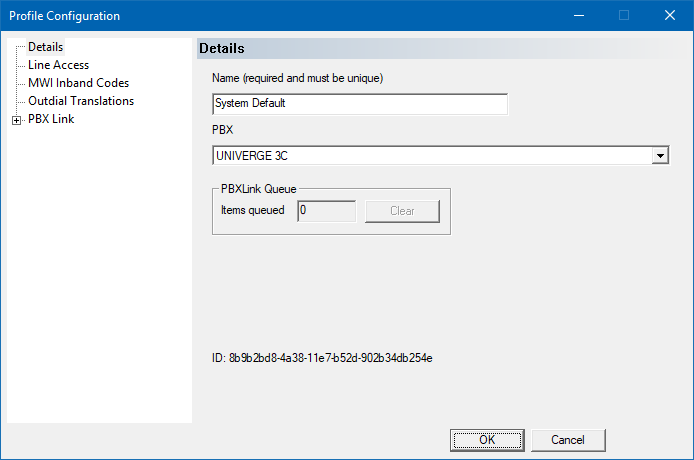This screenshot has height=460, width=694.
Task: Open Outdial Translations page
Action: [81, 101]
